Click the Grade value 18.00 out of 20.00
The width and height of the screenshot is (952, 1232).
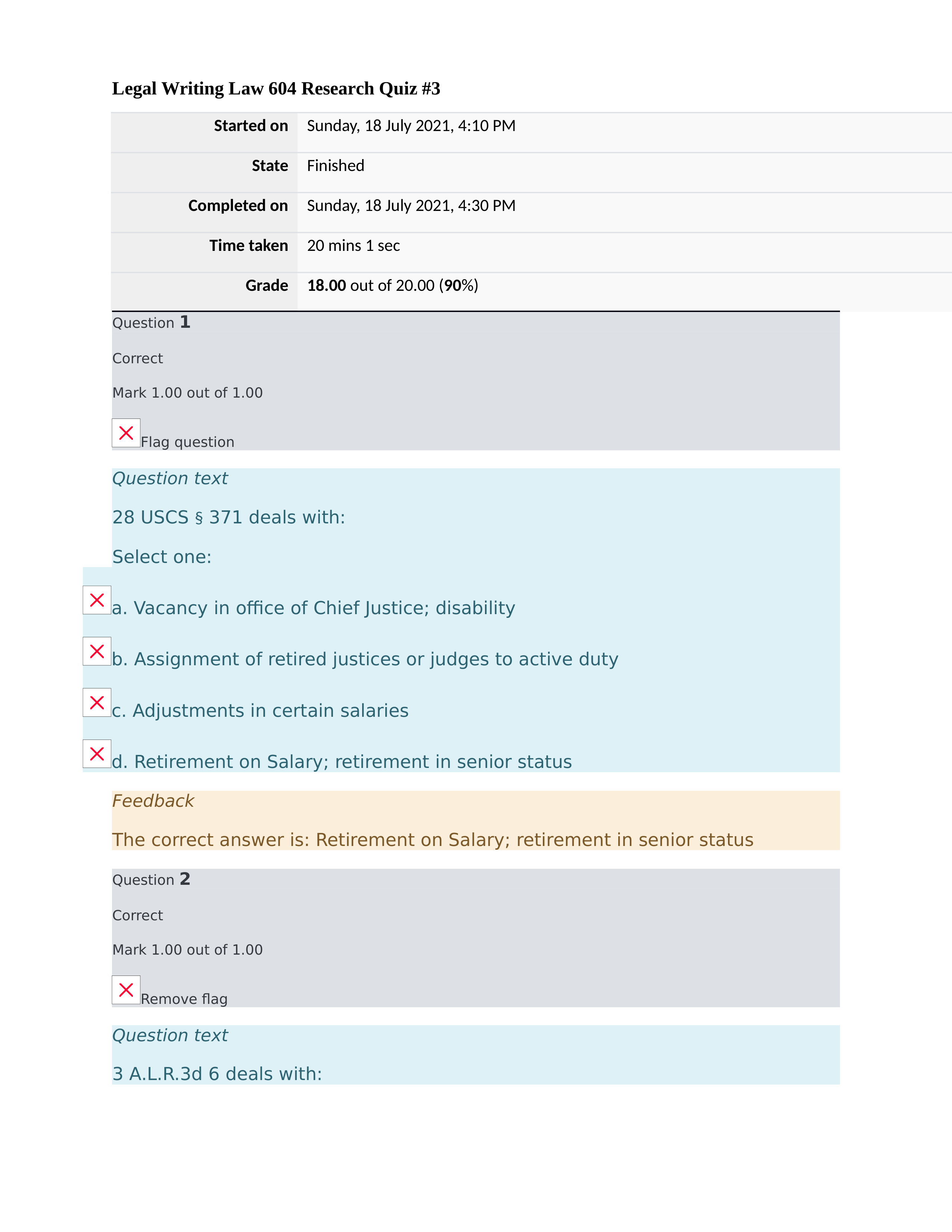(x=392, y=286)
